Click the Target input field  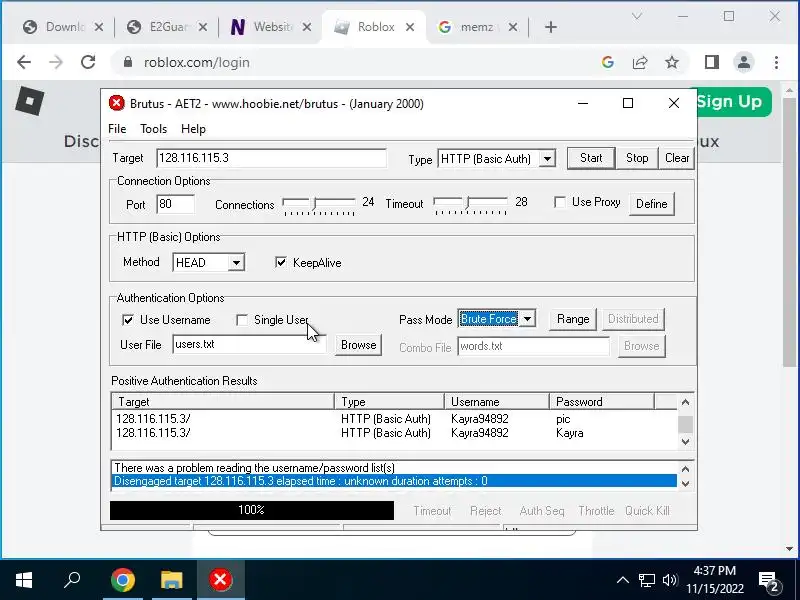[x=271, y=158]
